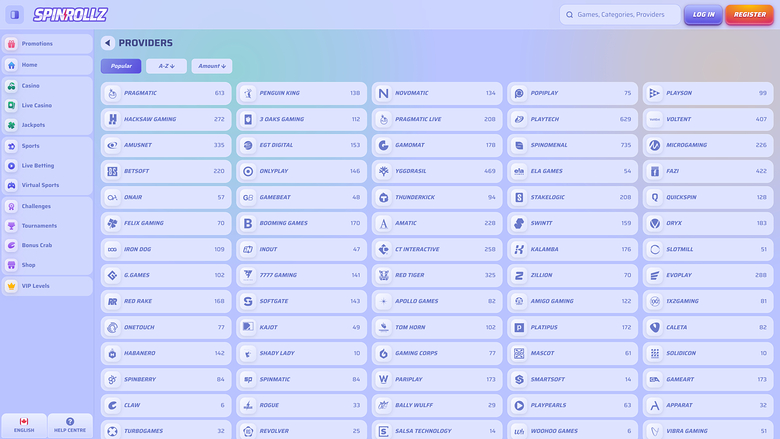
Task: Open the Pragmatic provider card
Action: tap(166, 93)
